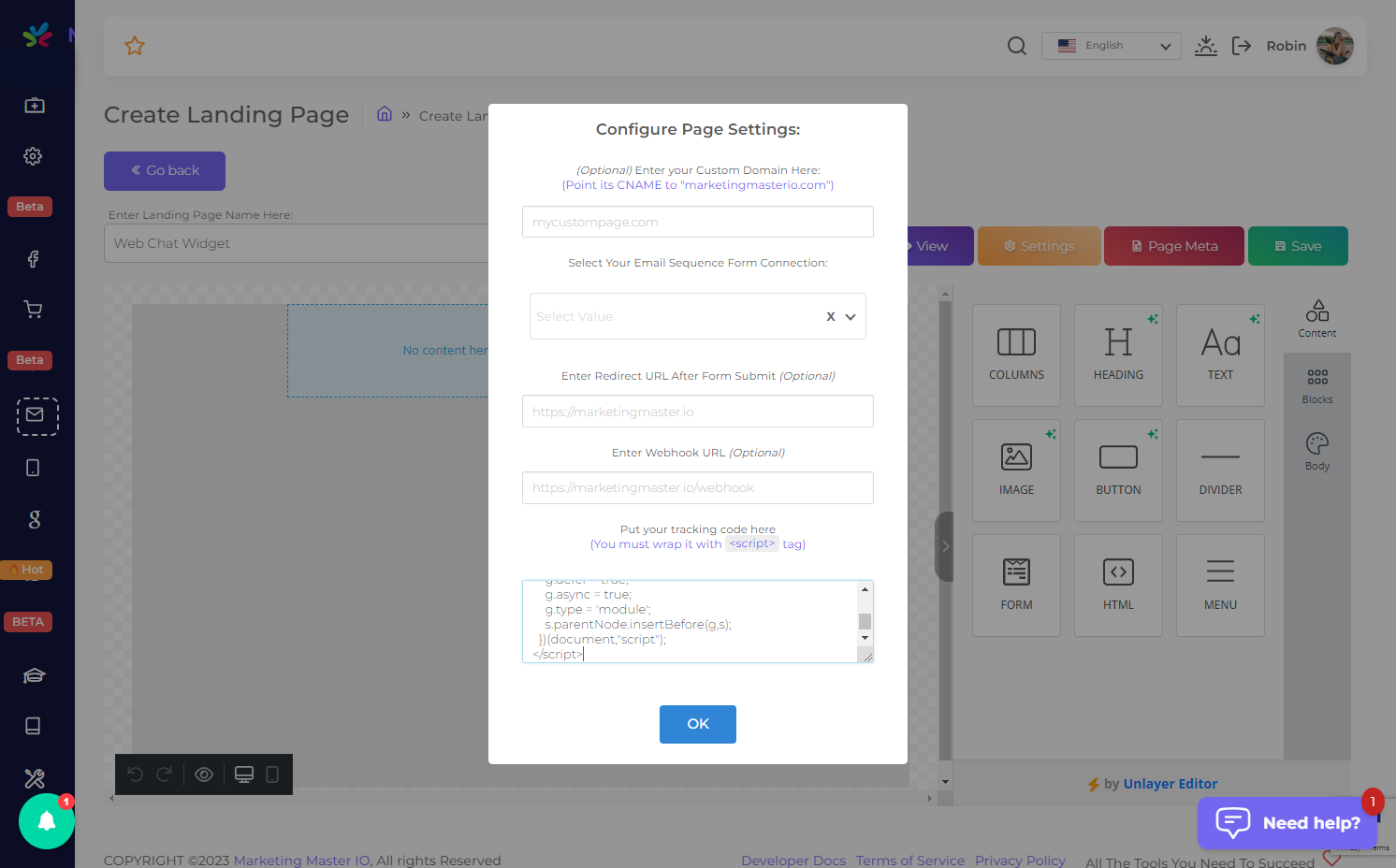
Task: Open the mobile phone sidebar icon
Action: click(x=34, y=468)
